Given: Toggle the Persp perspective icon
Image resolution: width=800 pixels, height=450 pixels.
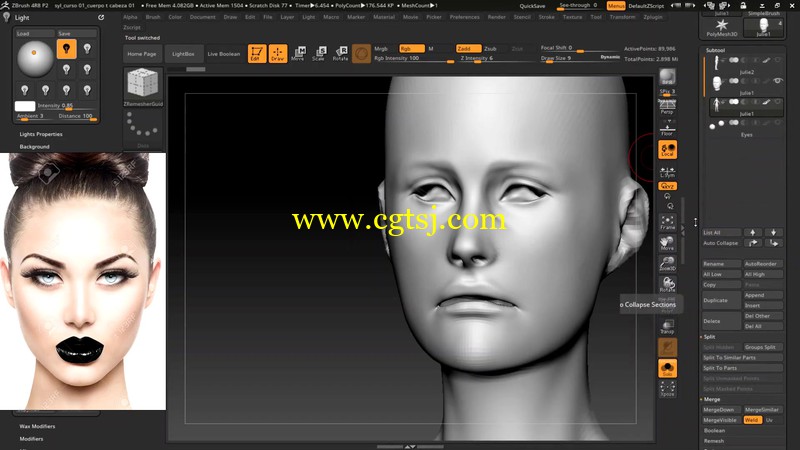Looking at the screenshot, I should tap(667, 106).
